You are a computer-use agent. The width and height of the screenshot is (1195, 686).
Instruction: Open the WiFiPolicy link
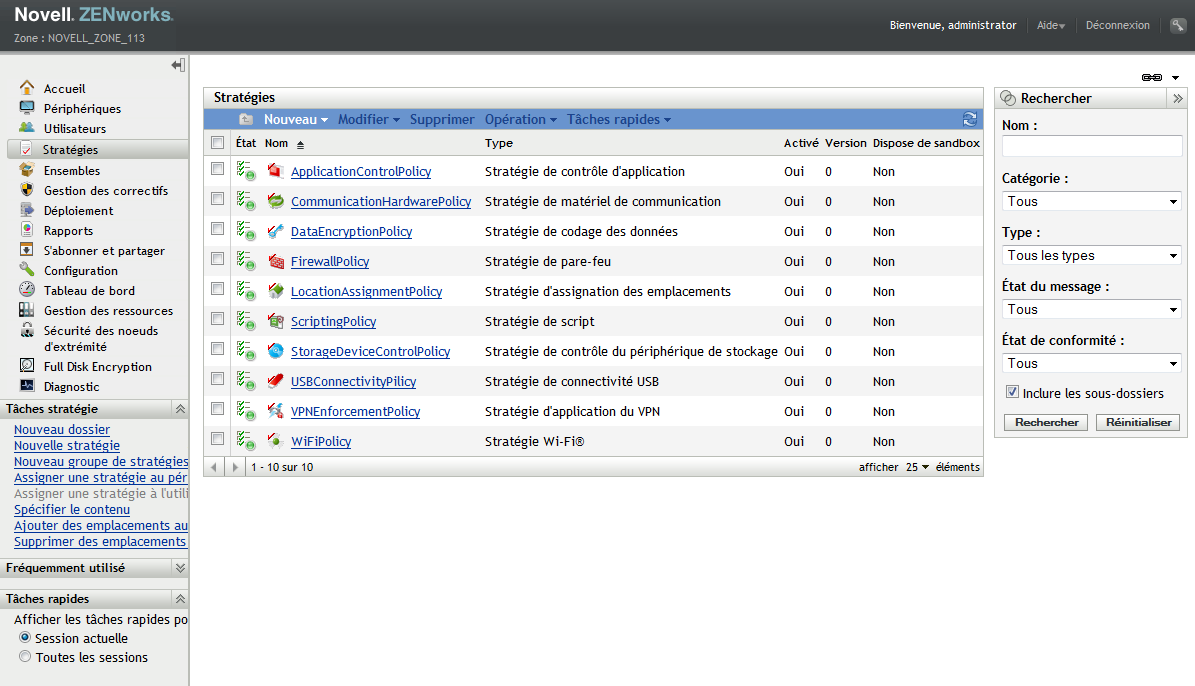click(321, 442)
